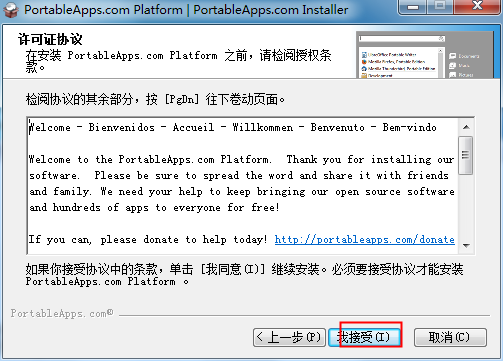This screenshot has height=361, width=503.
Task: Click the PgDn instruction line
Action: pos(155,99)
